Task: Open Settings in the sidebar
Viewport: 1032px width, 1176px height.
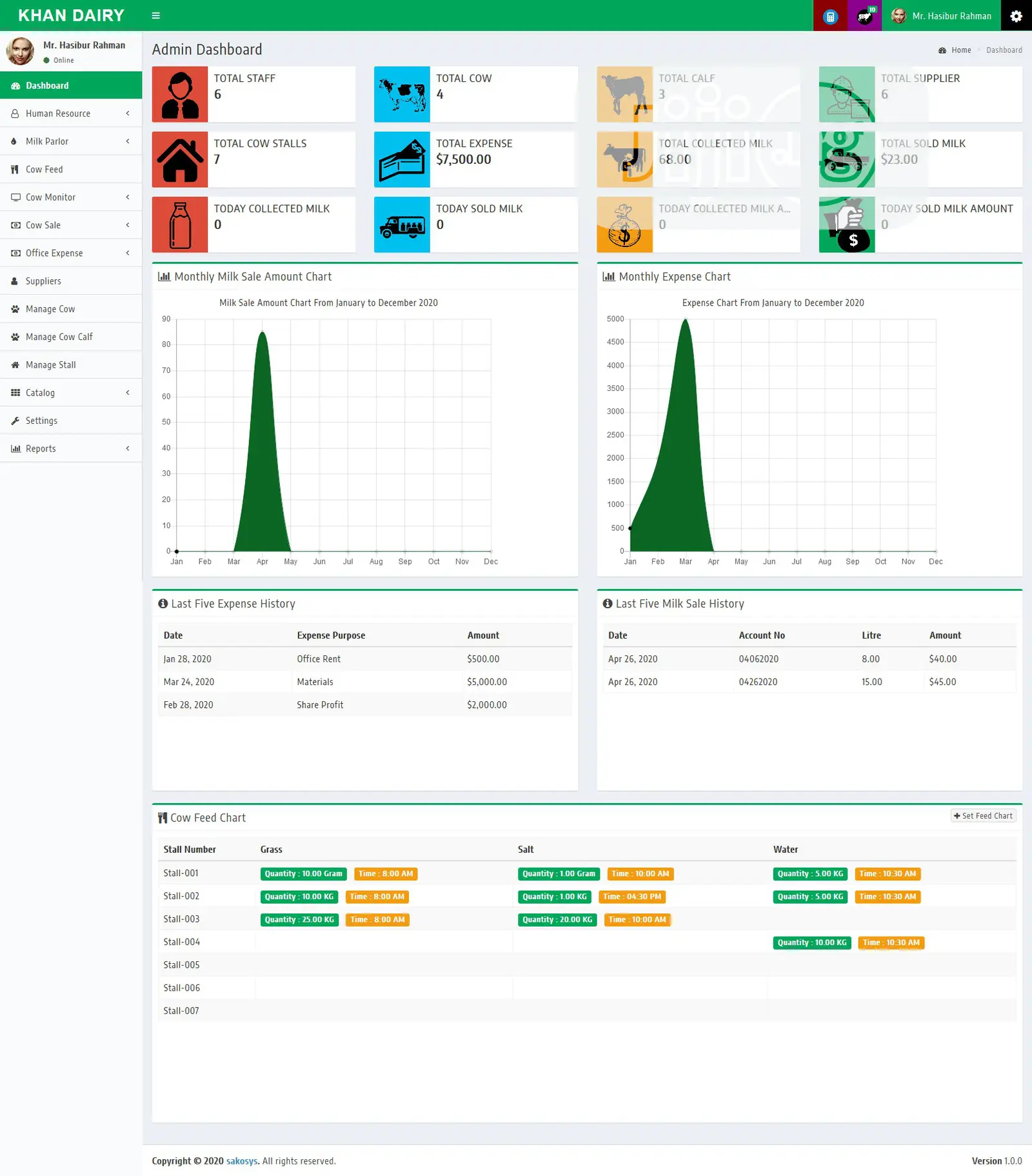Action: (71, 421)
